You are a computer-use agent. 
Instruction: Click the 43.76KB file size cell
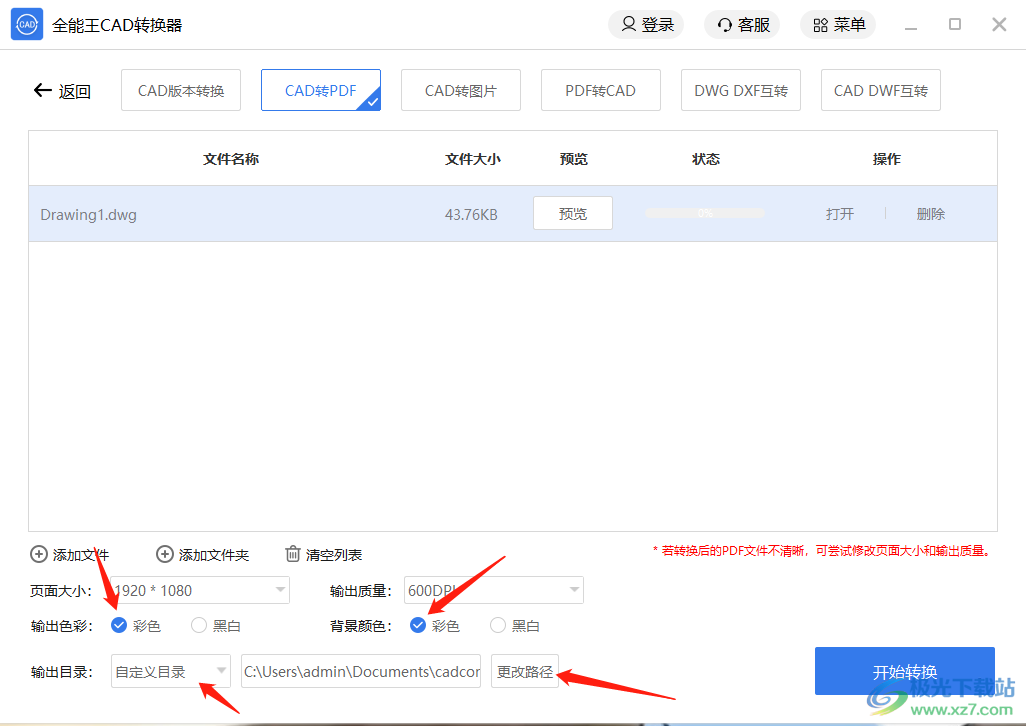(471, 215)
